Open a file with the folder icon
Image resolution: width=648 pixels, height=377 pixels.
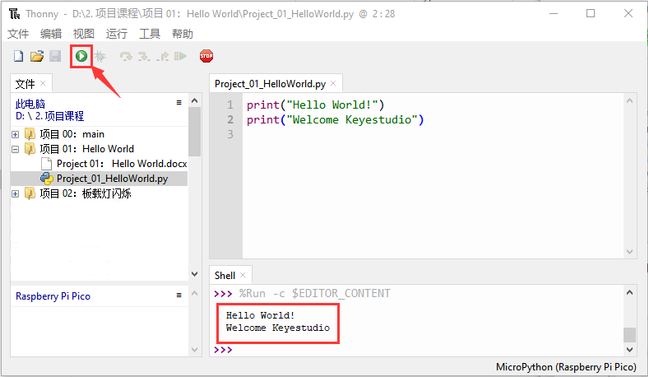37,56
